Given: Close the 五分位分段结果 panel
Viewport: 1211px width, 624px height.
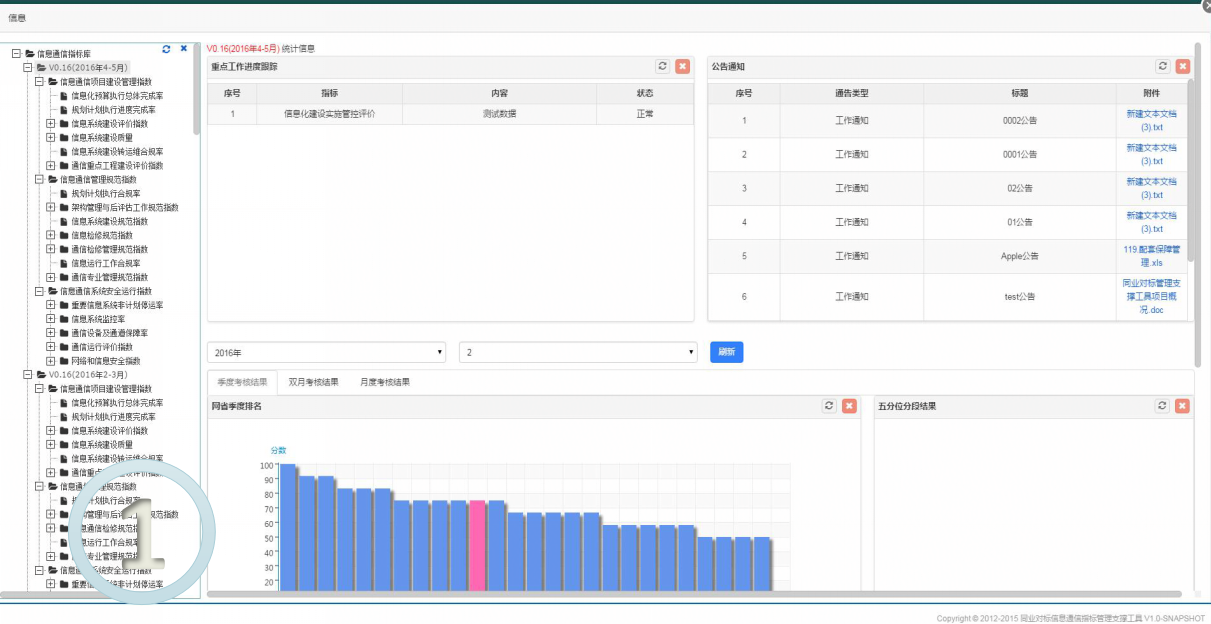Looking at the screenshot, I should coord(1182,406).
